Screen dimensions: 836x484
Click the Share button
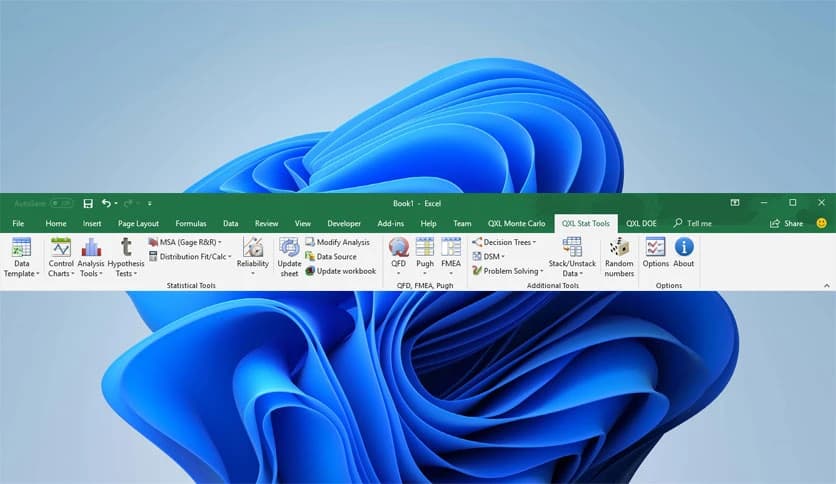[787, 224]
